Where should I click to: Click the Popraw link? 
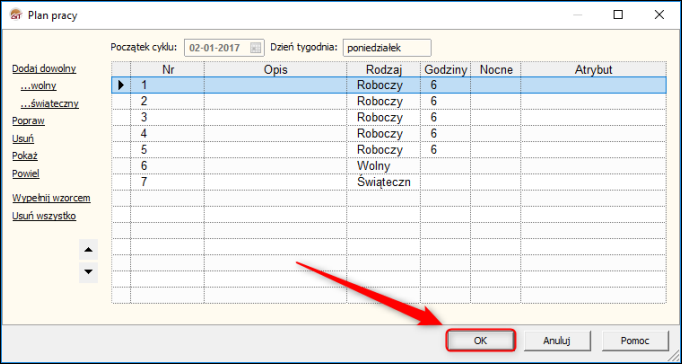[x=28, y=121]
